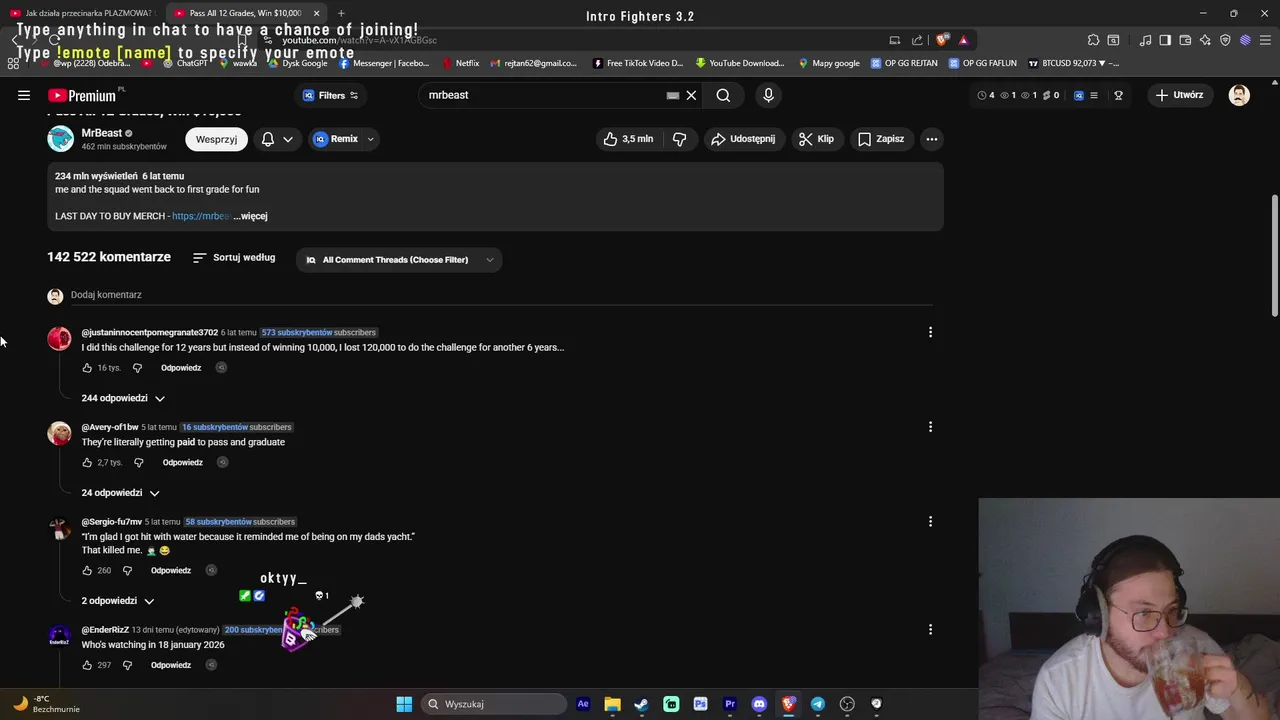This screenshot has height=720, width=1280.
Task: Open Mapy google bookmark
Action: pos(828,63)
